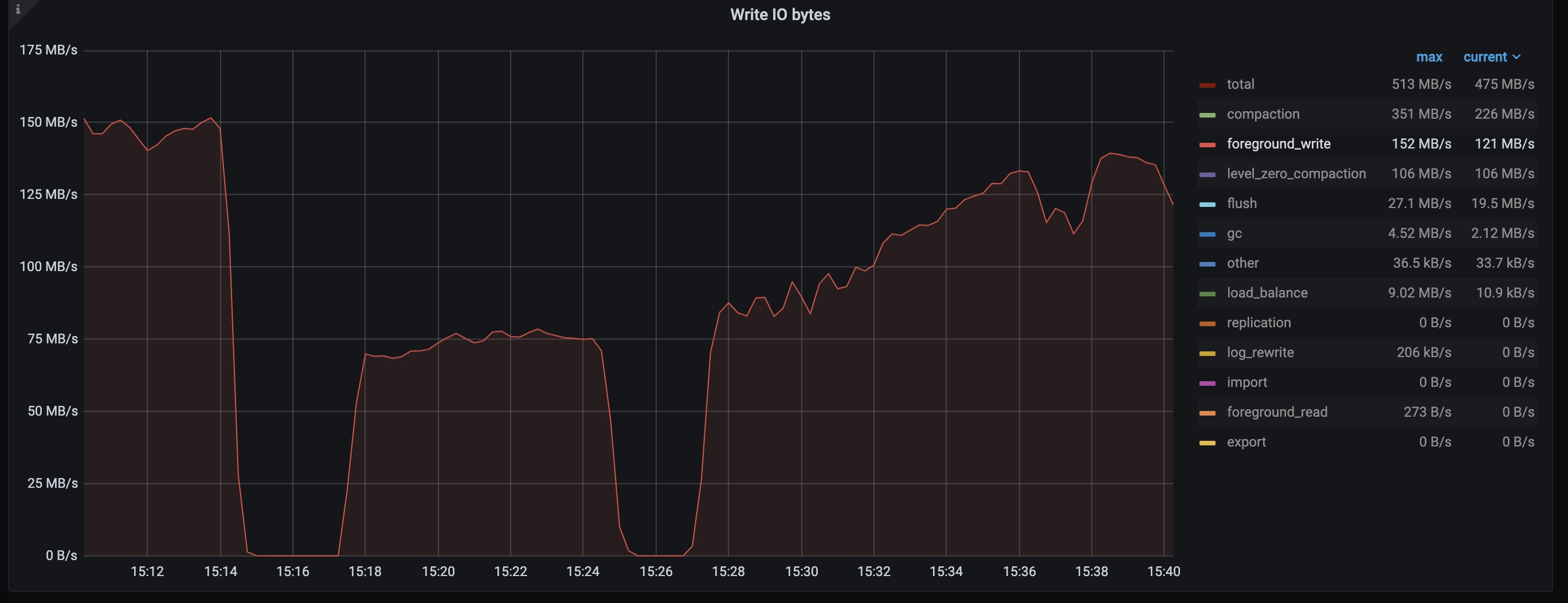Open the color picker for the compaction swatch
The width and height of the screenshot is (1568, 603).
click(1207, 115)
